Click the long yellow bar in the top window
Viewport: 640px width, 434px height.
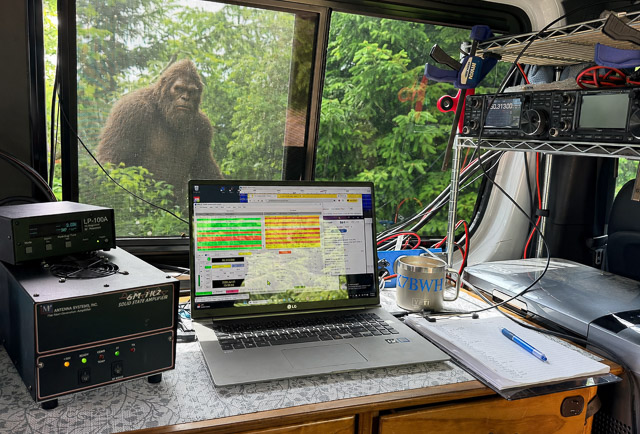click(x=307, y=196)
